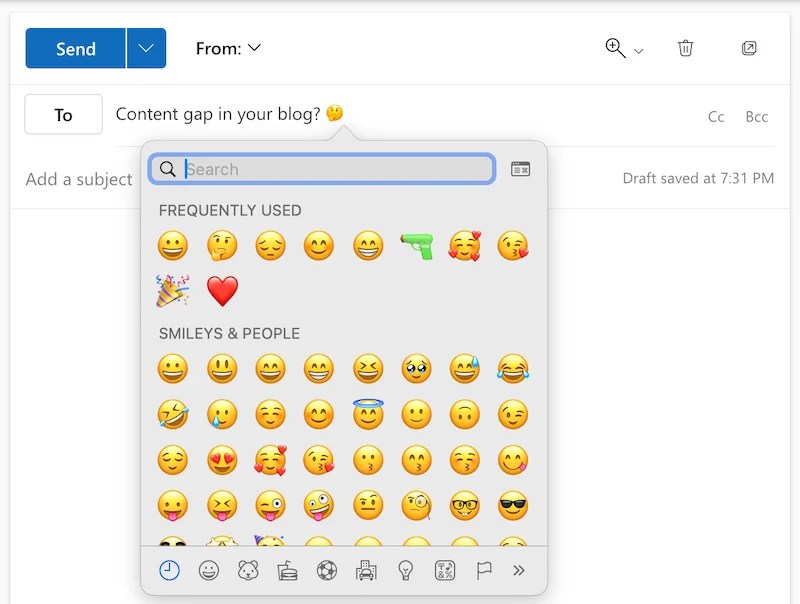The width and height of the screenshot is (800, 604).
Task: View the Travel & Places emoji category
Action: pos(369,570)
